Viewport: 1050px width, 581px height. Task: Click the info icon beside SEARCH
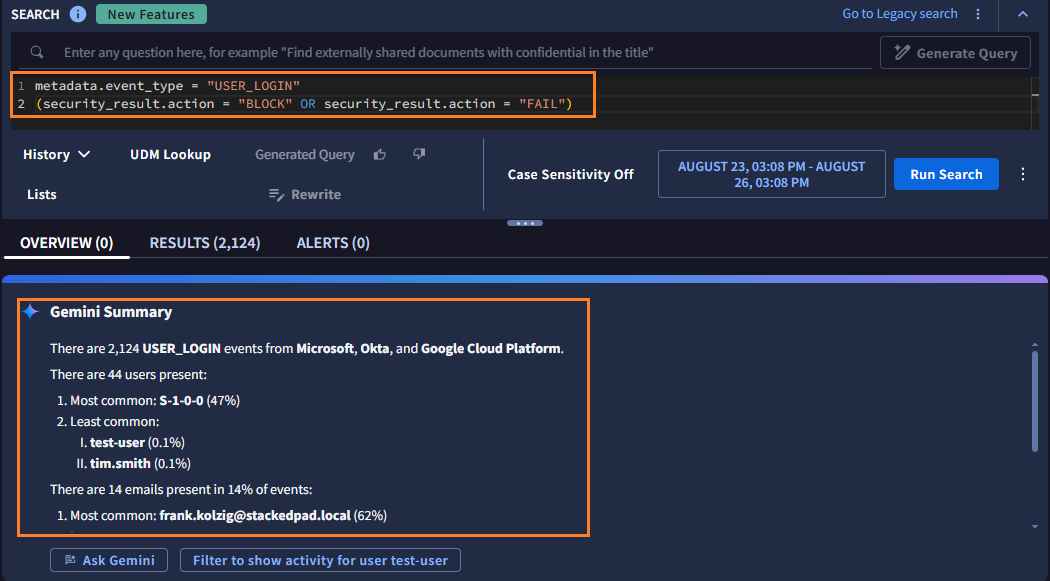[x=78, y=14]
